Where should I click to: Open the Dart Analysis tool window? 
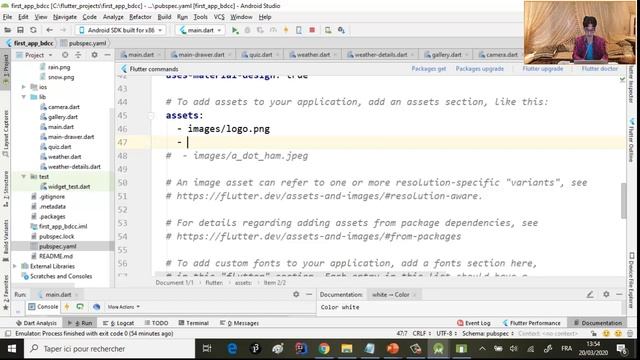pyautogui.click(x=36, y=323)
